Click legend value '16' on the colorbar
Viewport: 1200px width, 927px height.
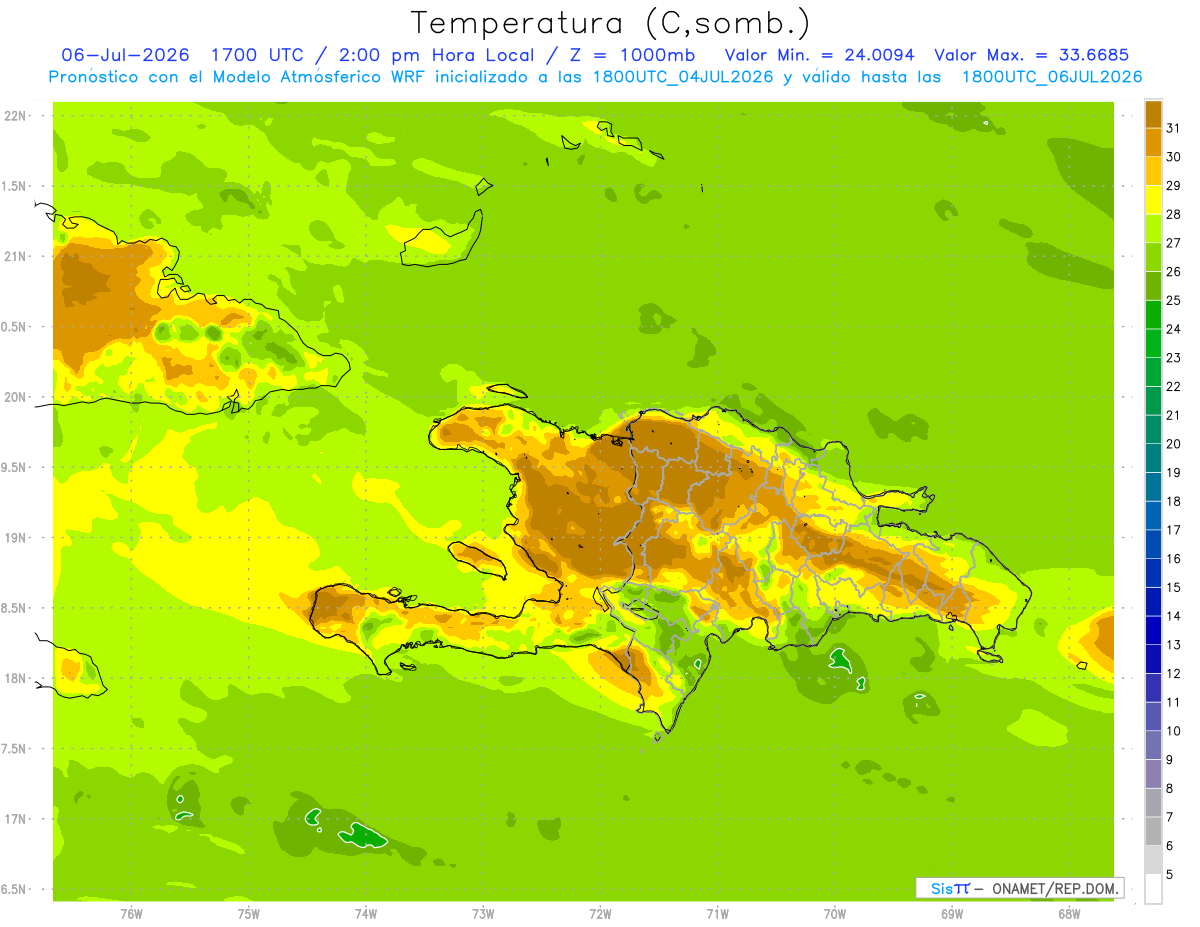click(1174, 559)
